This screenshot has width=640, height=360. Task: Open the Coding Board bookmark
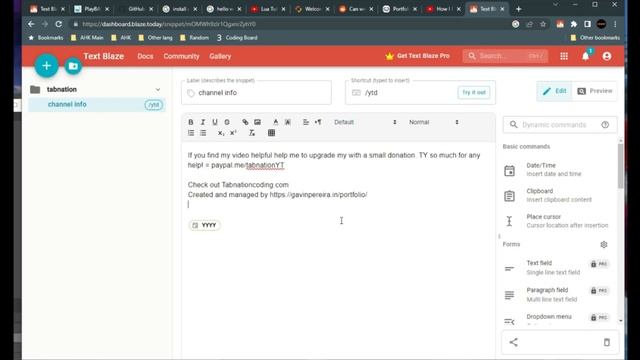(x=237, y=38)
